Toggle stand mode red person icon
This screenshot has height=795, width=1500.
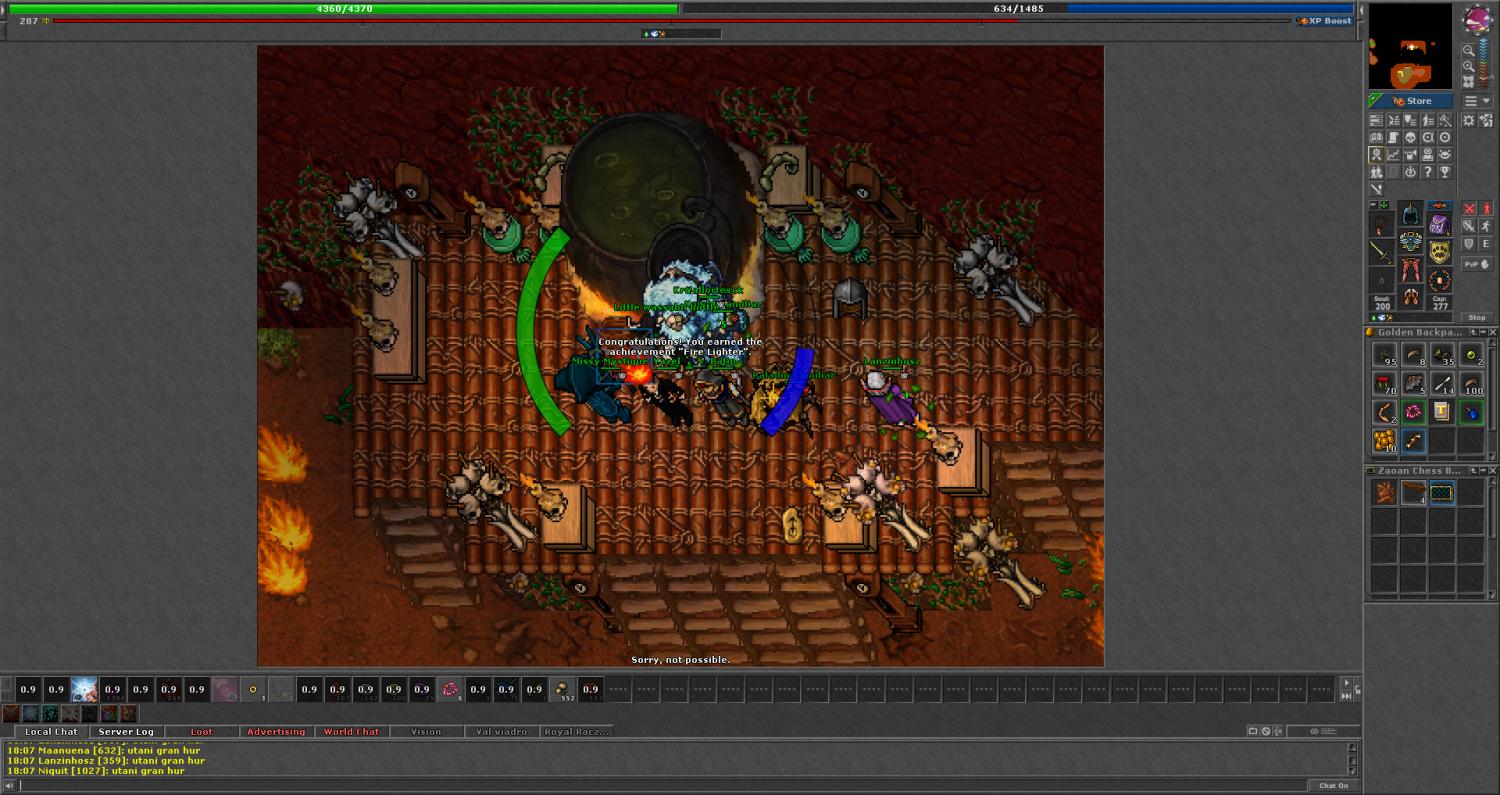click(x=1487, y=209)
